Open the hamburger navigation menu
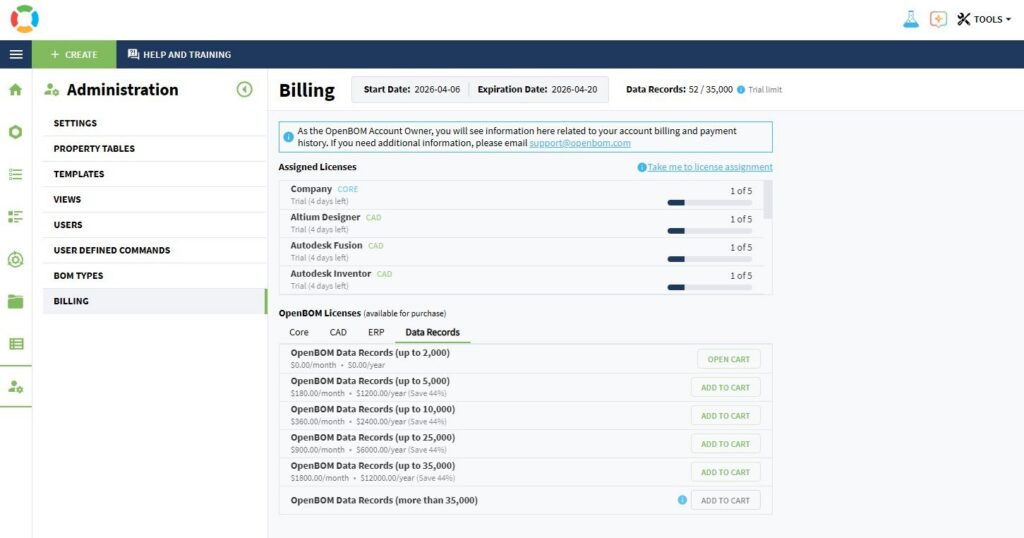Viewport: 1024px width, 538px height. click(x=16, y=54)
